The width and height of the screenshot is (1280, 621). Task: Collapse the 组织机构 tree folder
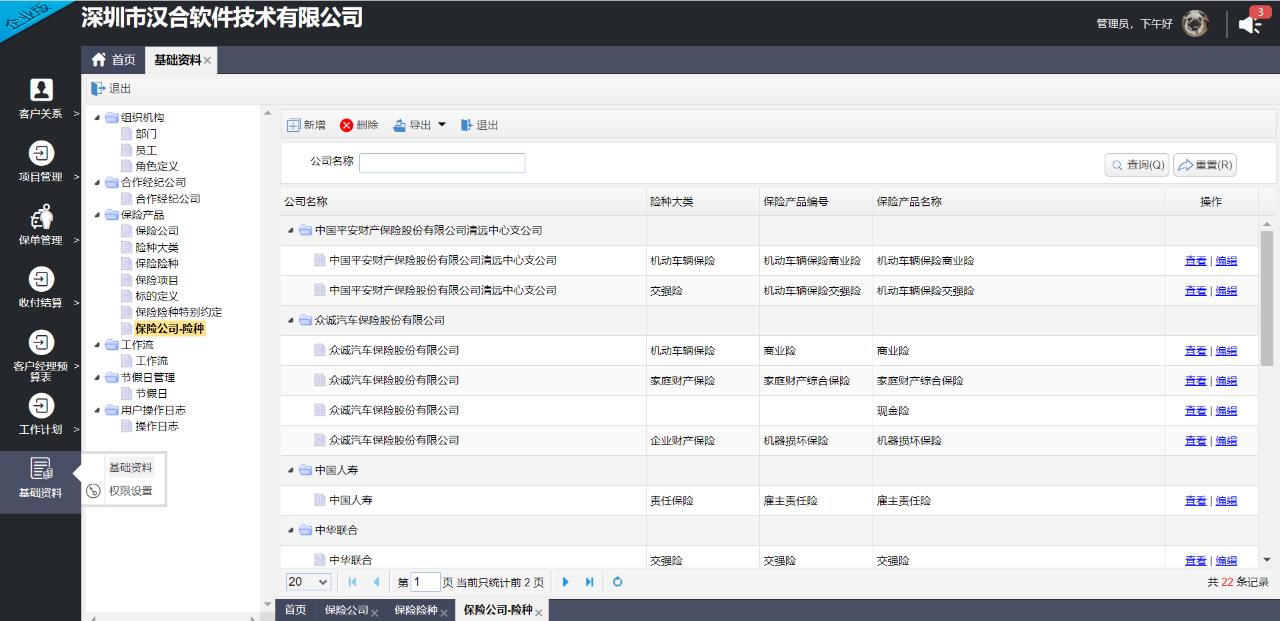[x=97, y=118]
